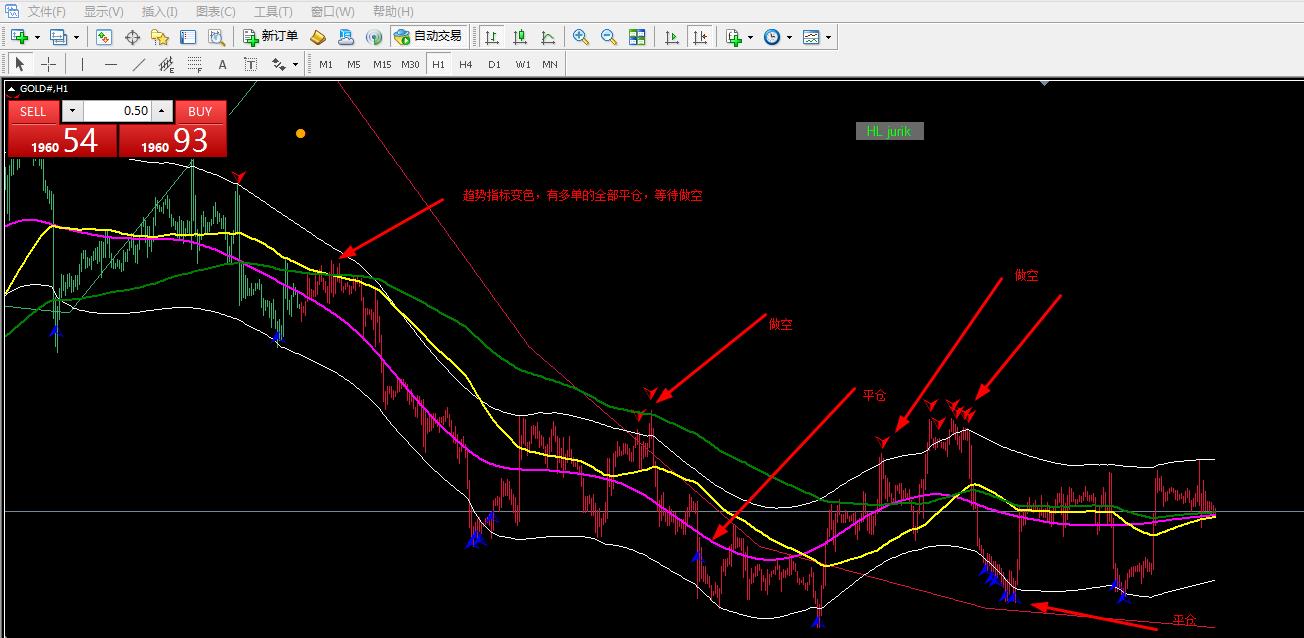Open the MetaEditor yellow book icon
This screenshot has height=638, width=1304.
tap(318, 37)
